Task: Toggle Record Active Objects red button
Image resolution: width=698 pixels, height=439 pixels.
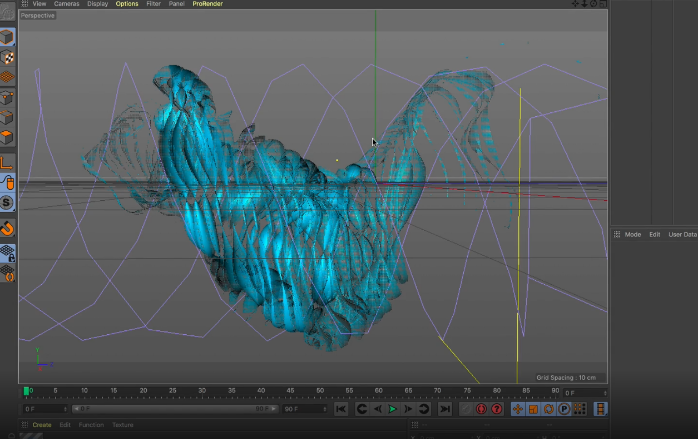Action: (481, 409)
